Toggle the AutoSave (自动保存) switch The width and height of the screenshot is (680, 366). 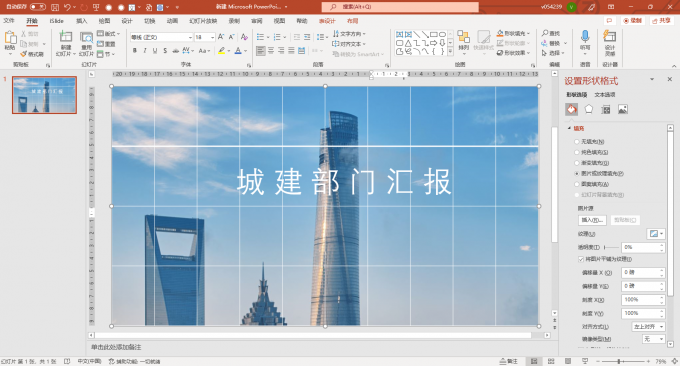pyautogui.click(x=38, y=7)
